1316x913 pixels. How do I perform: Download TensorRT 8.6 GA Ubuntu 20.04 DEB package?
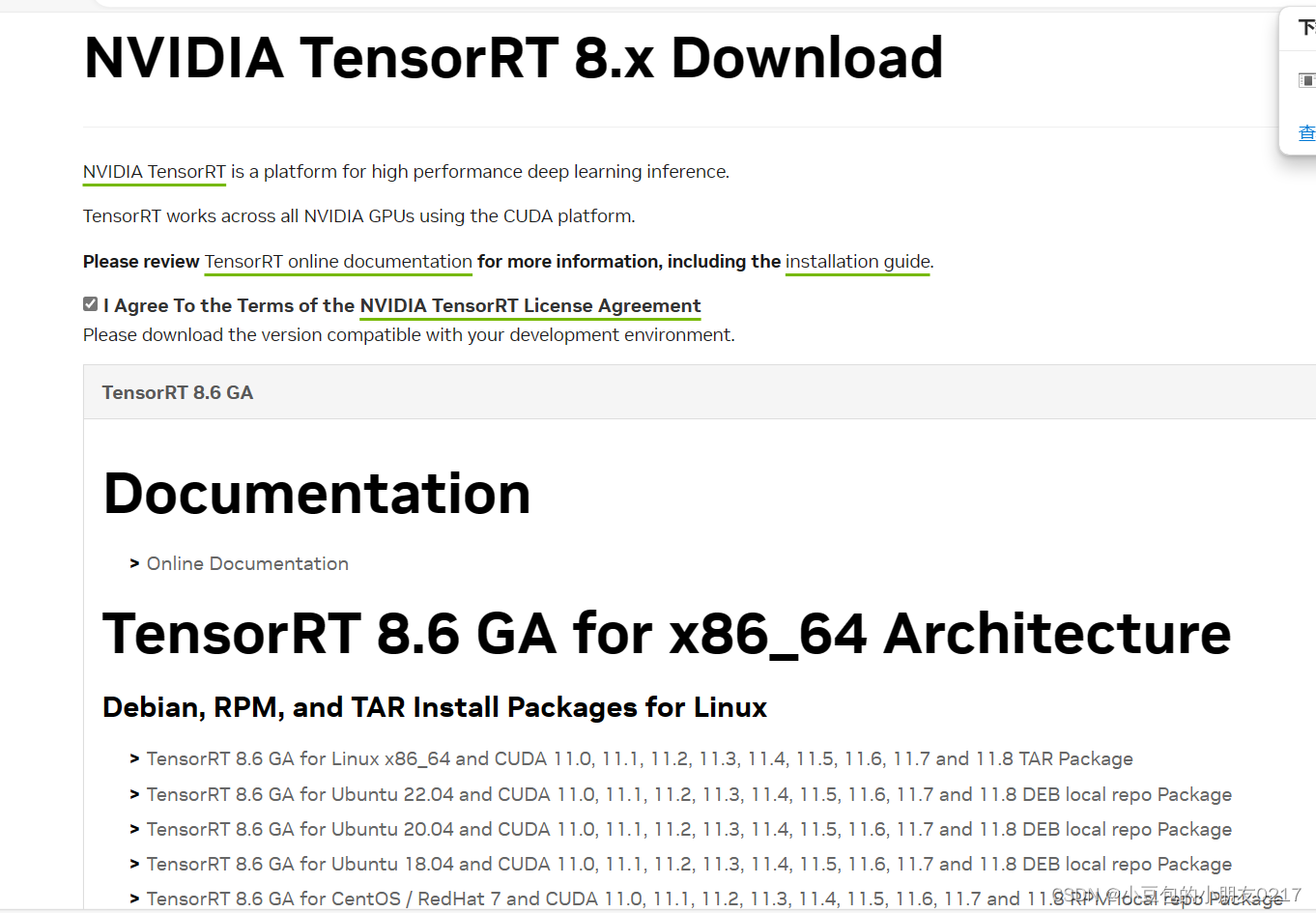[x=689, y=830]
